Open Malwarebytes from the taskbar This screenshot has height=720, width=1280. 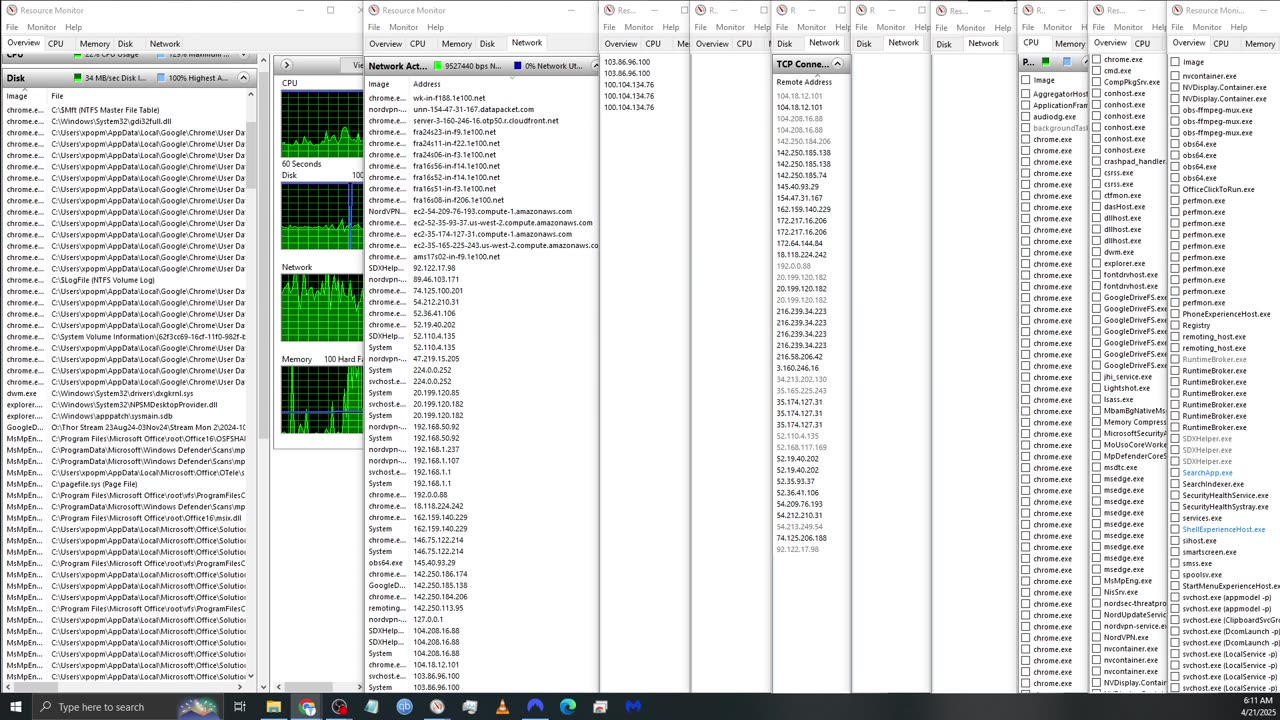click(x=633, y=707)
